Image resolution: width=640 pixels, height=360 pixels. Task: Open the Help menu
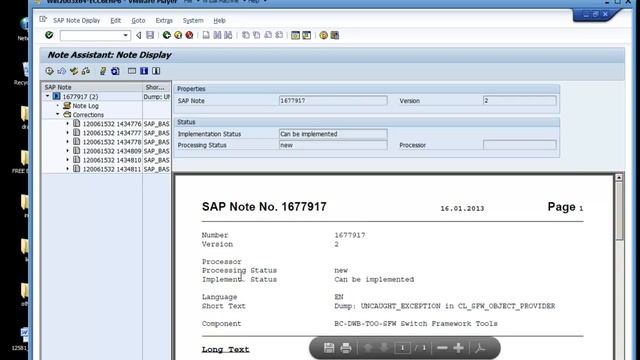pyautogui.click(x=219, y=20)
